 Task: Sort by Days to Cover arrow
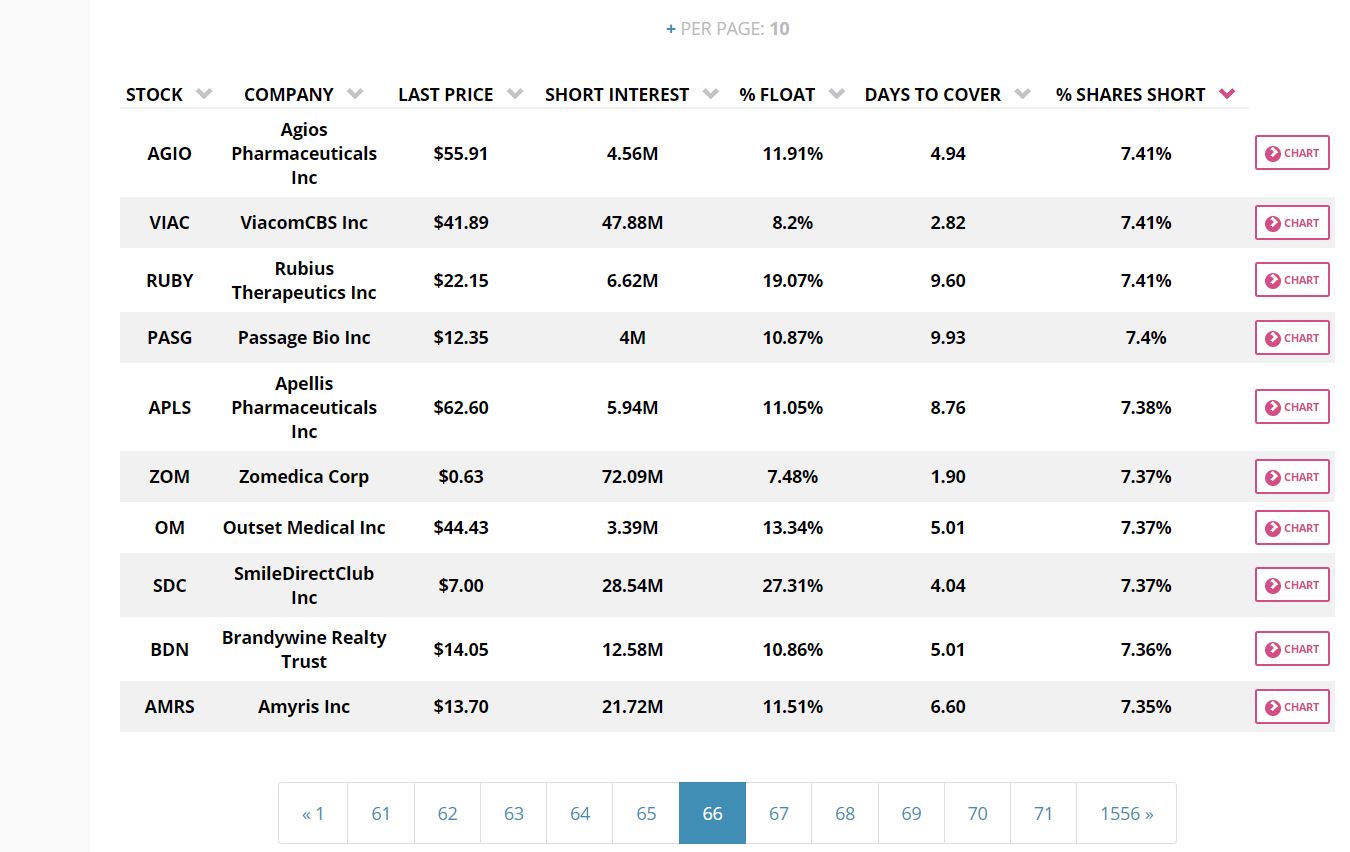(x=1022, y=94)
